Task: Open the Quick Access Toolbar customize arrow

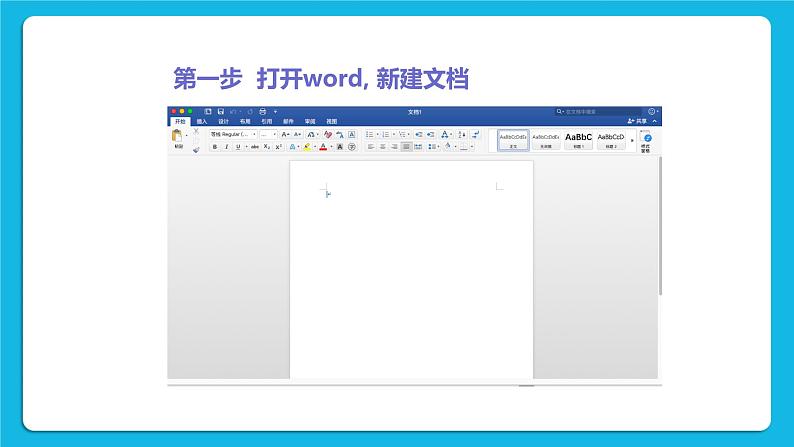Action: point(275,111)
